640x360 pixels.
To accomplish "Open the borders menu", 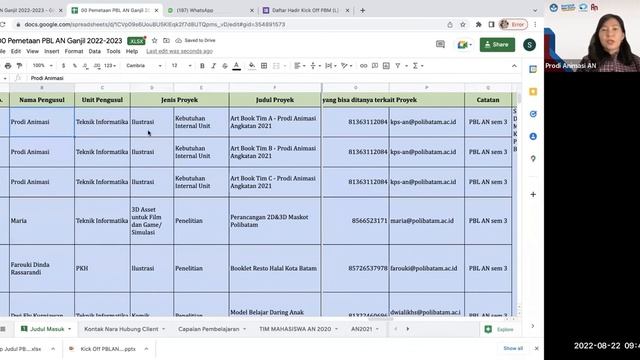I will 264,66.
